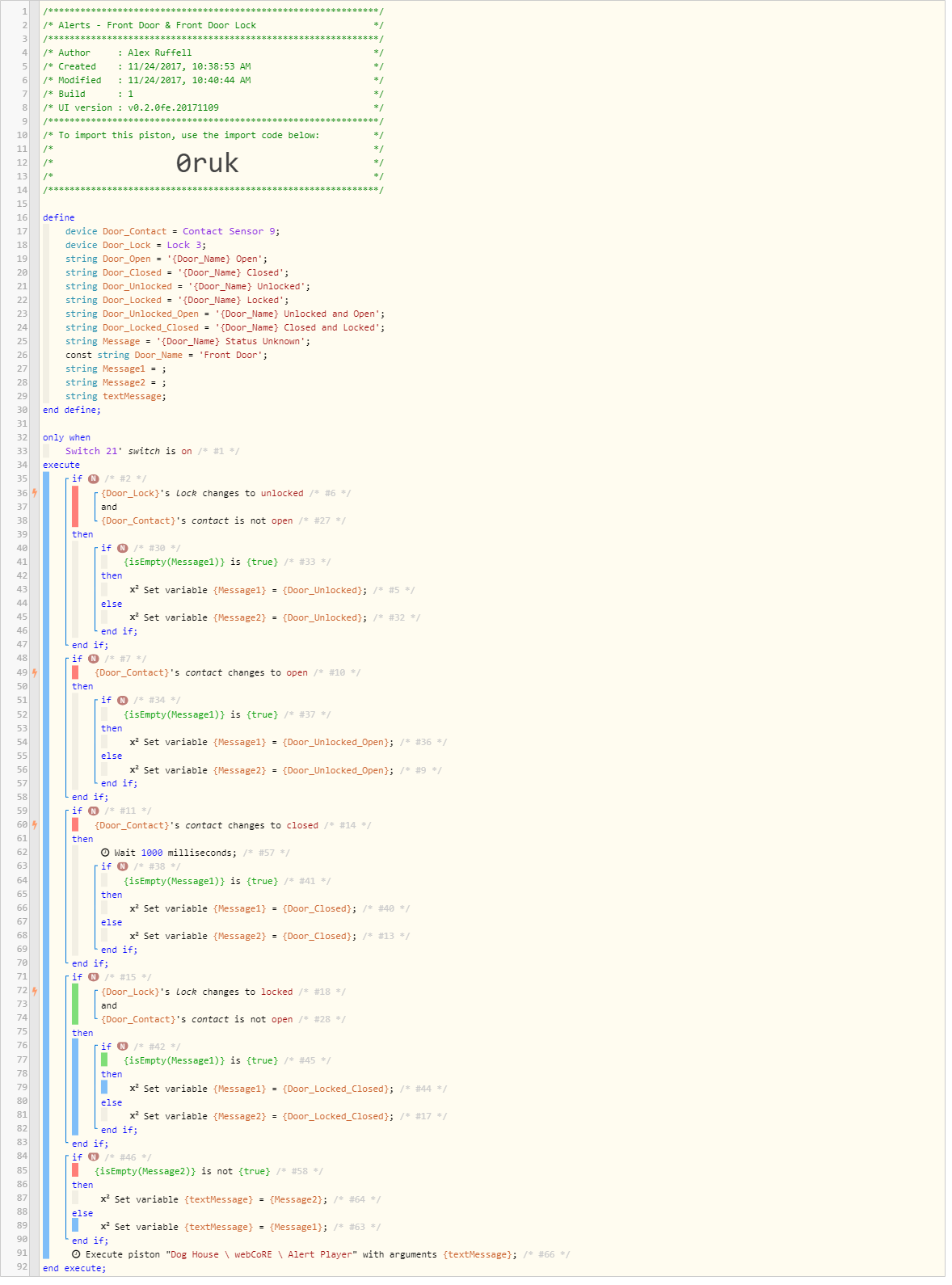Click the N badge on if statement #15
Viewport: 952px width, 1285px height.
click(x=94, y=977)
